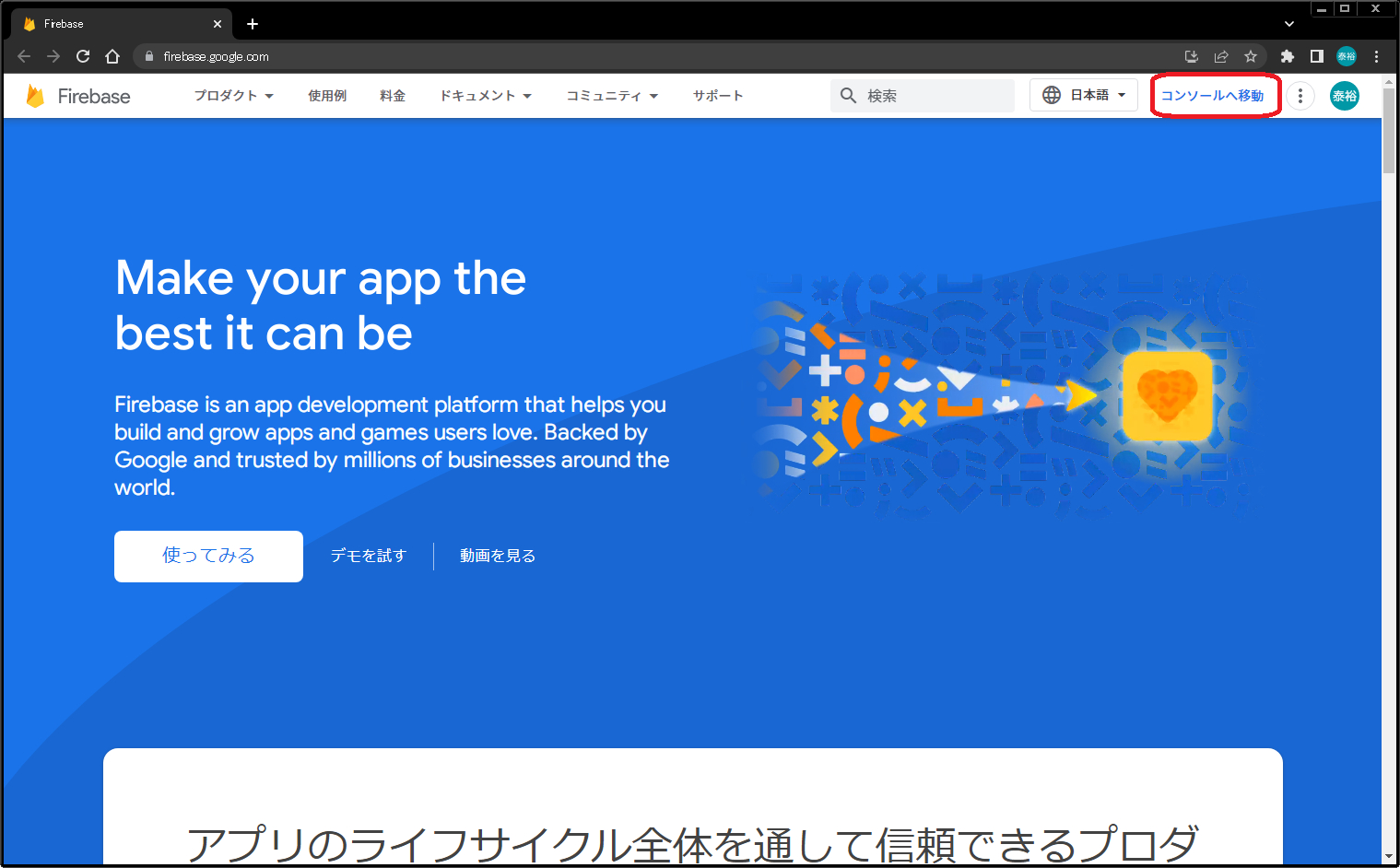Click the 動画を見る link

(x=498, y=556)
